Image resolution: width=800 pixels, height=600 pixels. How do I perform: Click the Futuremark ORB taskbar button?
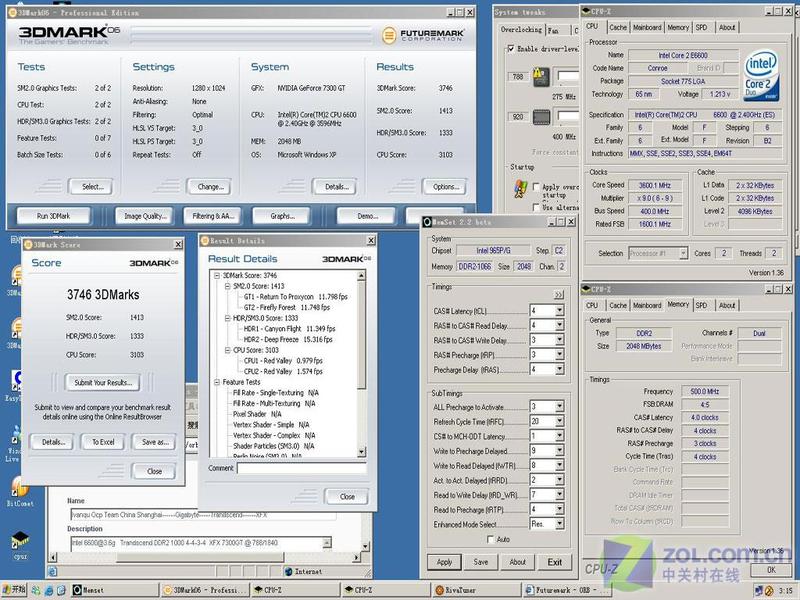point(566,590)
